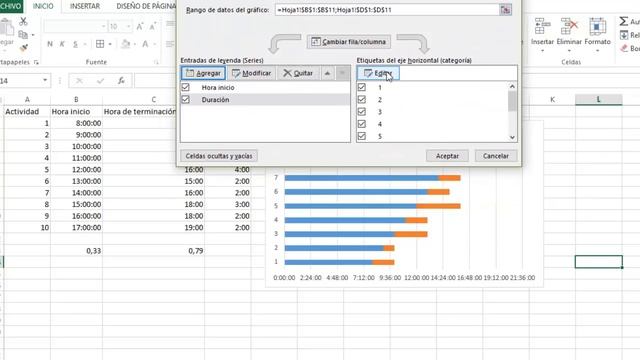Click the orange bar for activity 7 in chart
The image size is (640, 360).
pyautogui.click(x=449, y=178)
